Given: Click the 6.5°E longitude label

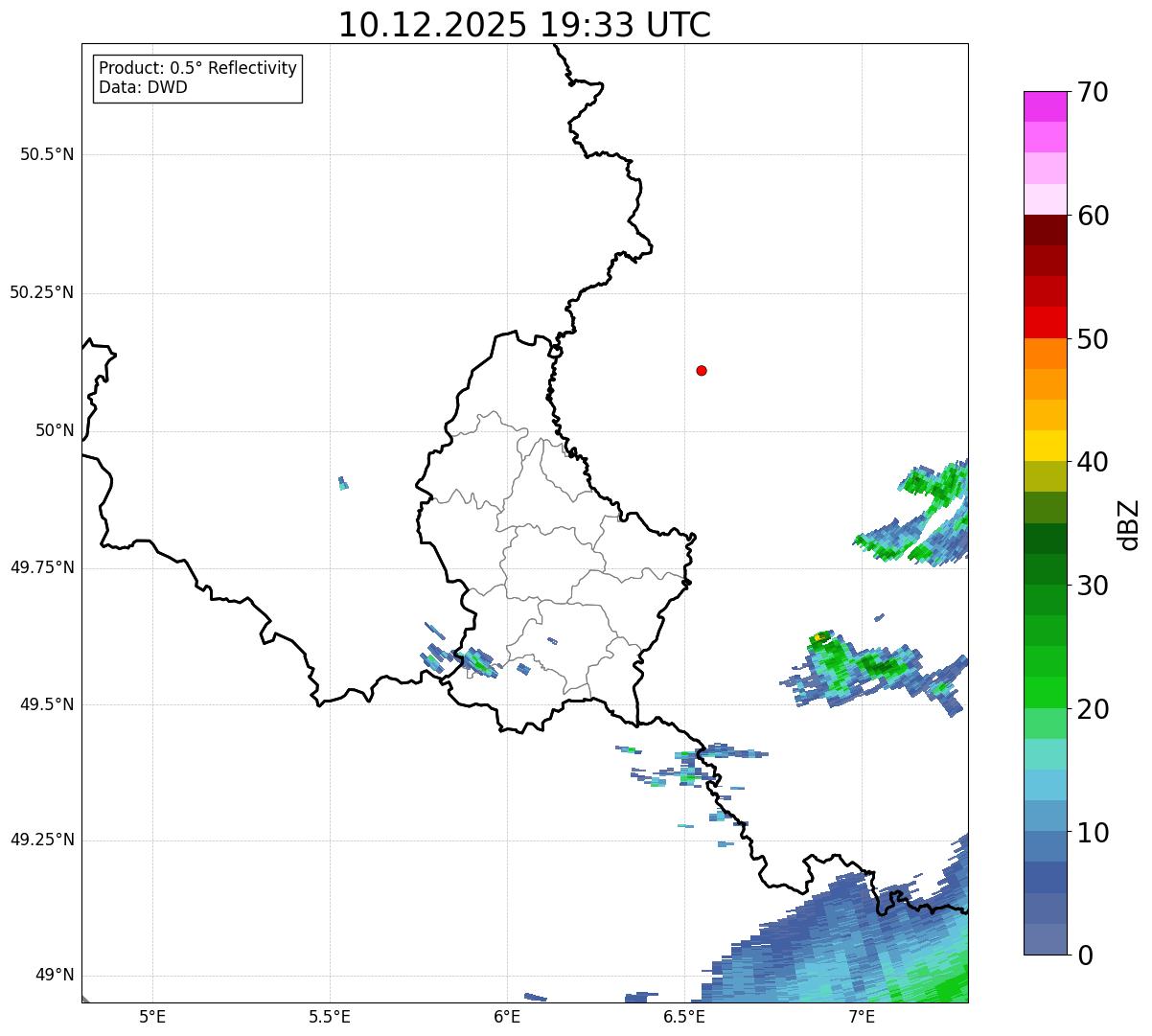Looking at the screenshot, I should (684, 1017).
